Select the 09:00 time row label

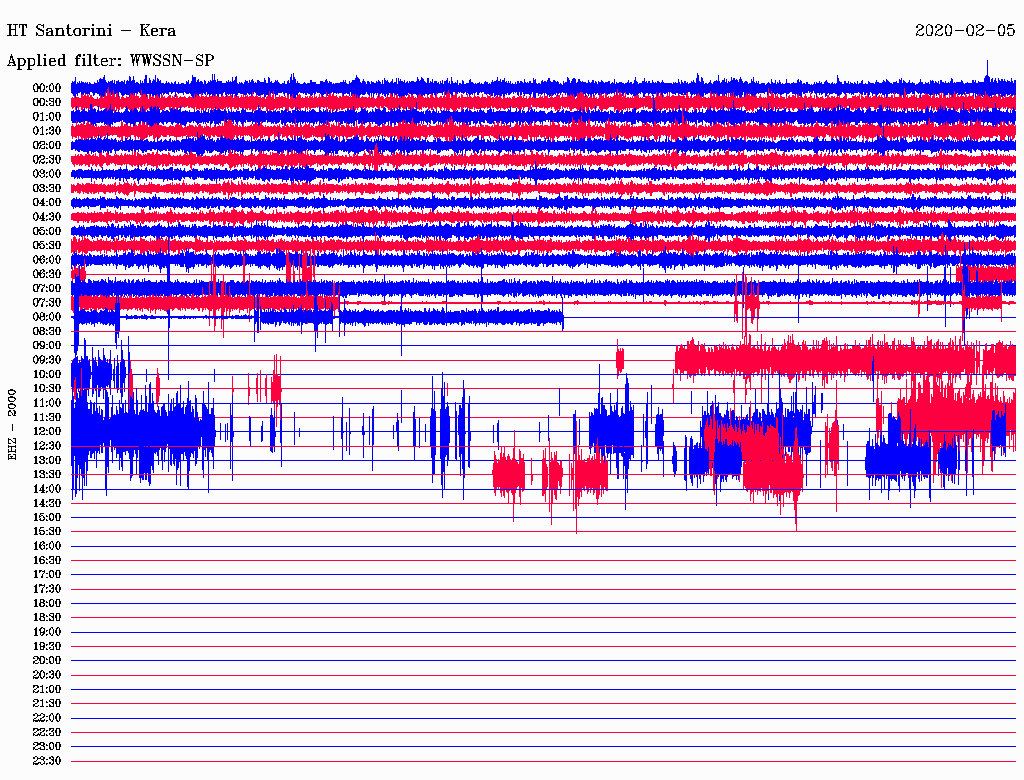tap(47, 346)
